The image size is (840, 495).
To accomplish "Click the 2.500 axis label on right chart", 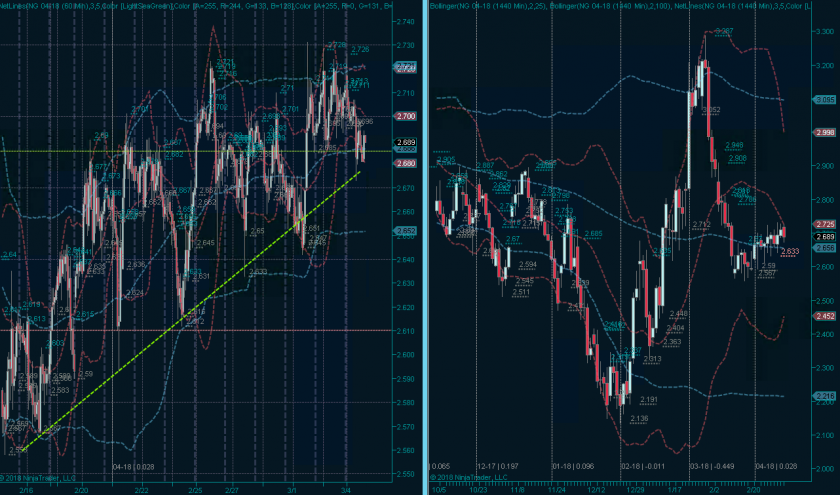I will click(825, 301).
